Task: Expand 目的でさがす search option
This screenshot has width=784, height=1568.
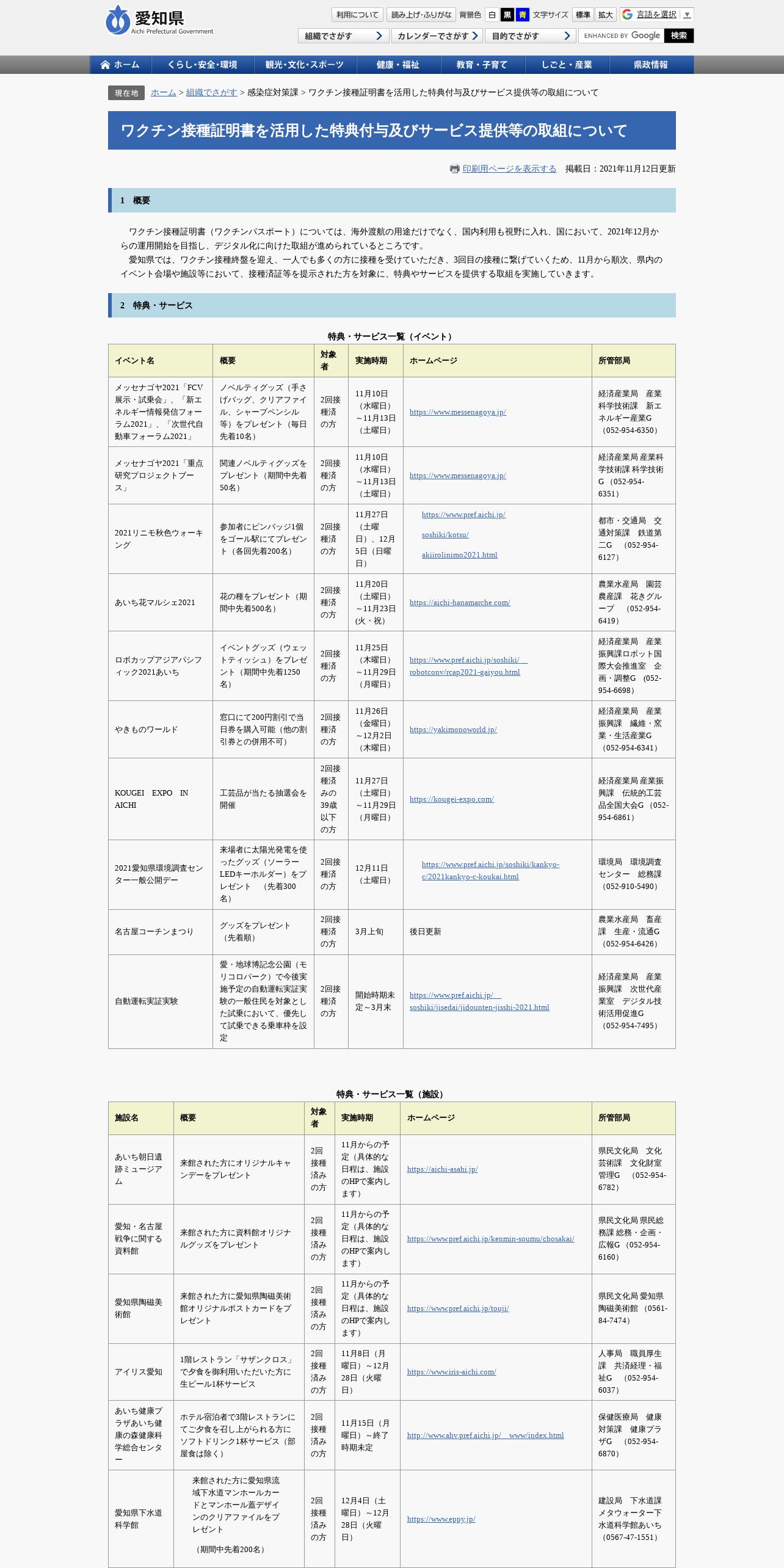Action: click(531, 36)
